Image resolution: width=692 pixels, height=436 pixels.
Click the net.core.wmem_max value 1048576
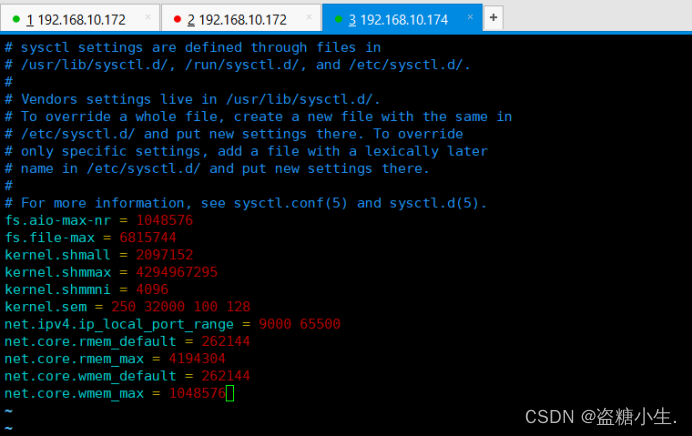pos(197,393)
